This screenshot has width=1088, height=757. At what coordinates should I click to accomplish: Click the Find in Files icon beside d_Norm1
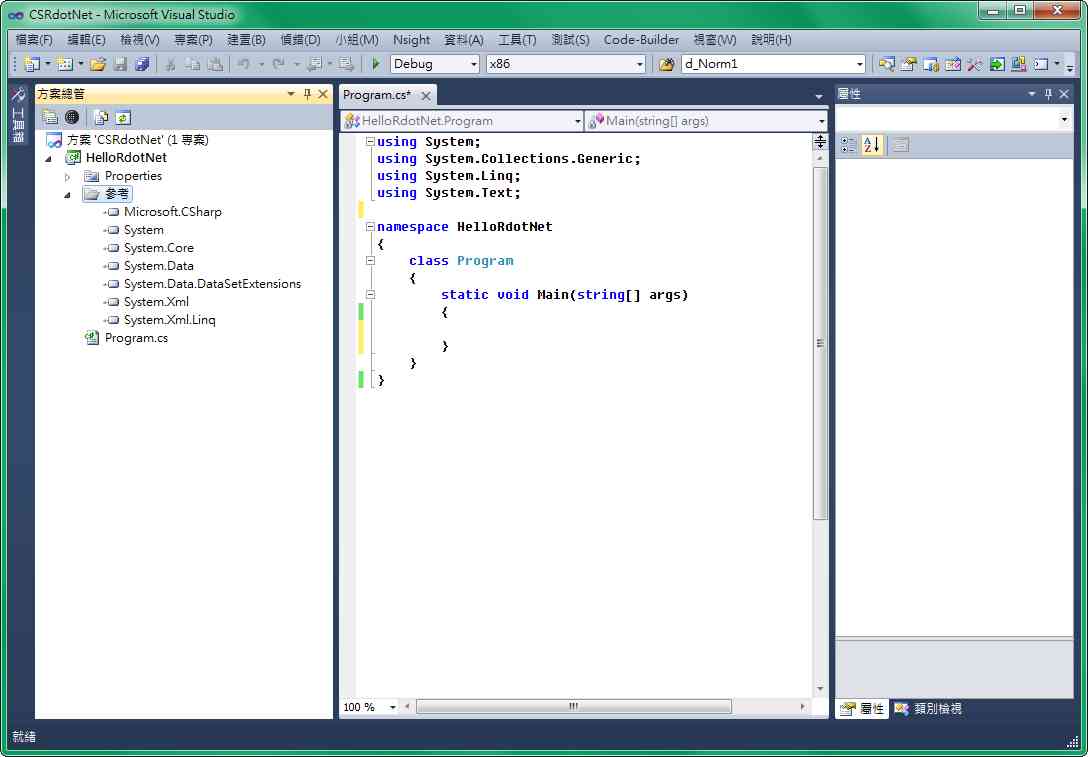667,64
